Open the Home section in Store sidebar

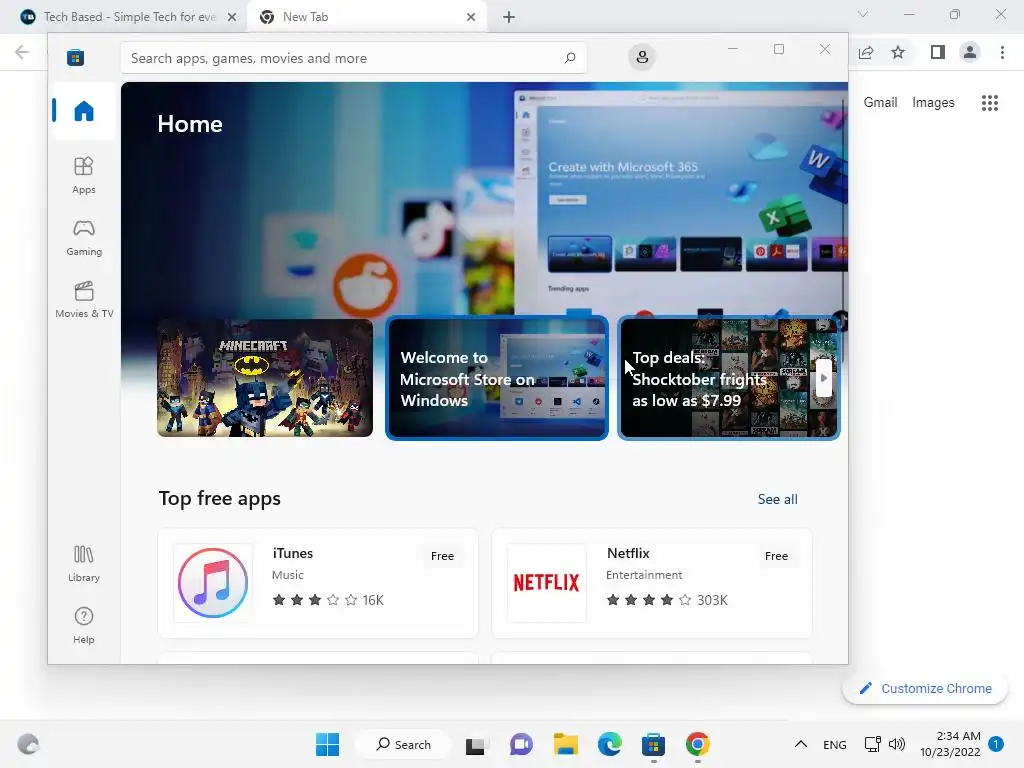(x=84, y=111)
